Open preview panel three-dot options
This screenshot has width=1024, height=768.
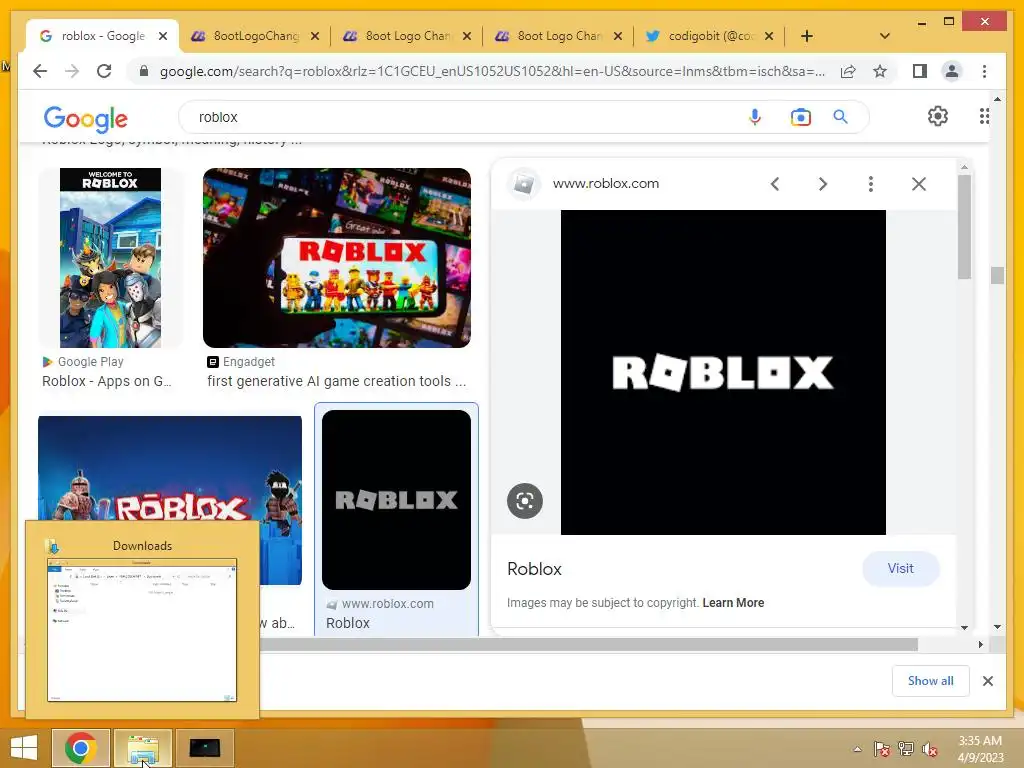point(871,184)
